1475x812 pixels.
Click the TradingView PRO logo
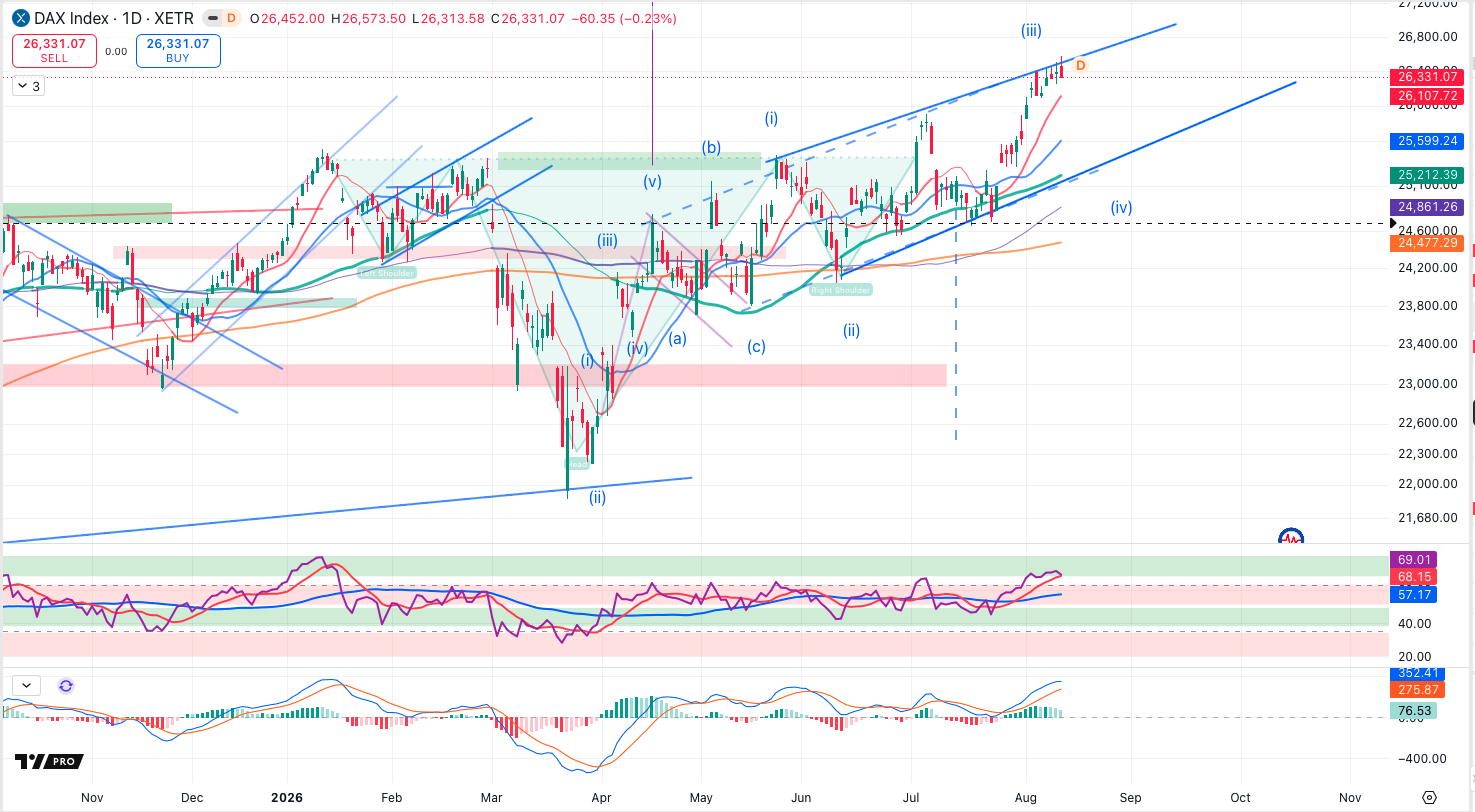point(47,762)
